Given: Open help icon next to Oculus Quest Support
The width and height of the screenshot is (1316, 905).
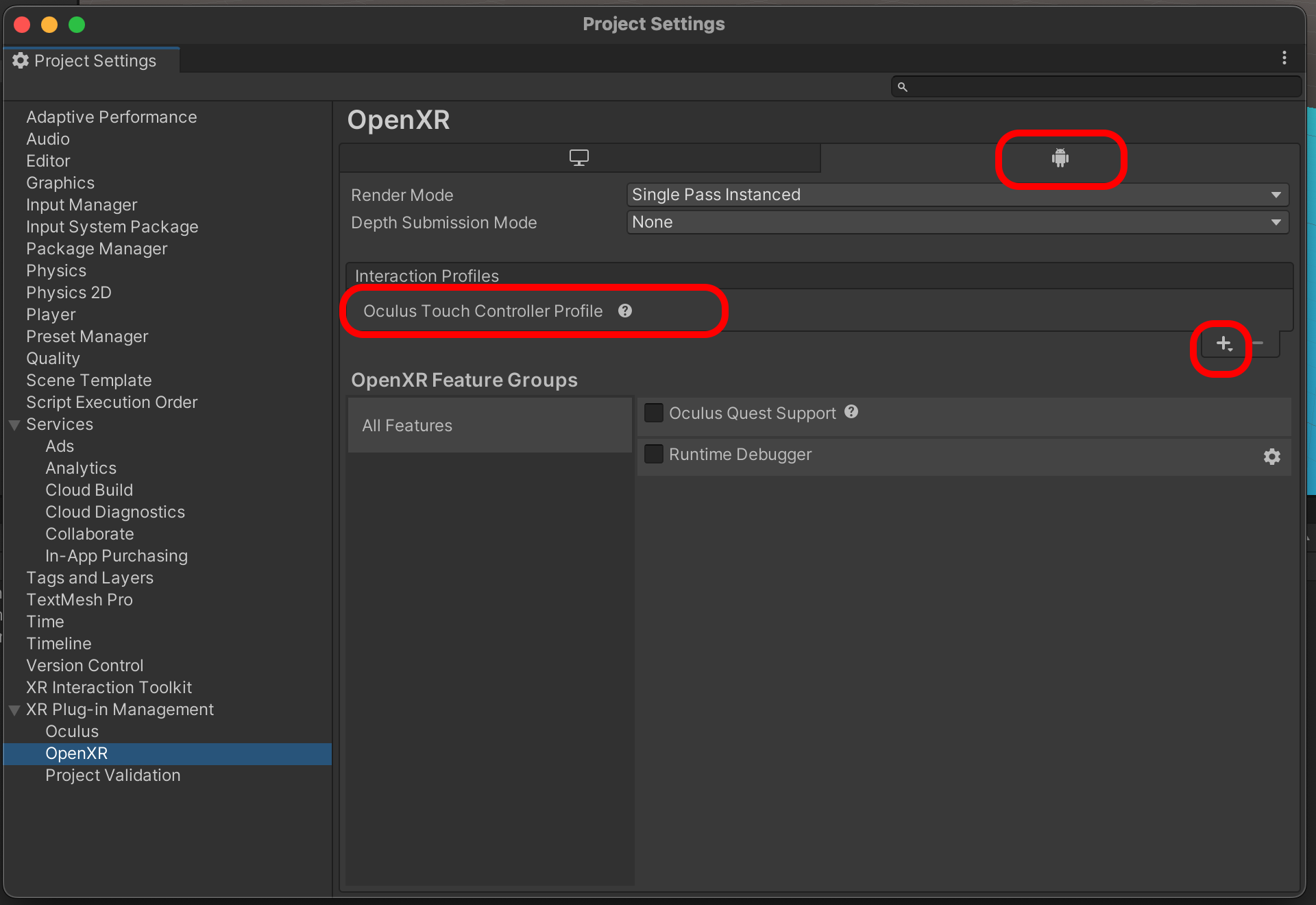Looking at the screenshot, I should click(x=851, y=412).
